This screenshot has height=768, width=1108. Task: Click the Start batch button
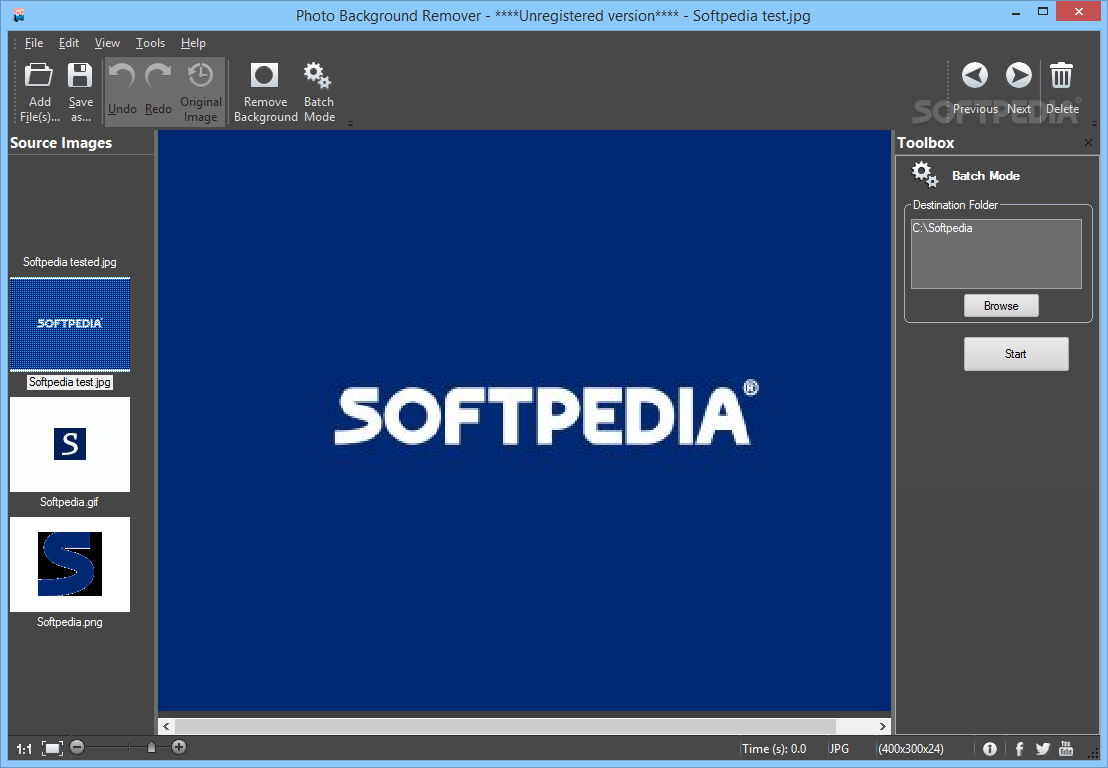[1016, 354]
